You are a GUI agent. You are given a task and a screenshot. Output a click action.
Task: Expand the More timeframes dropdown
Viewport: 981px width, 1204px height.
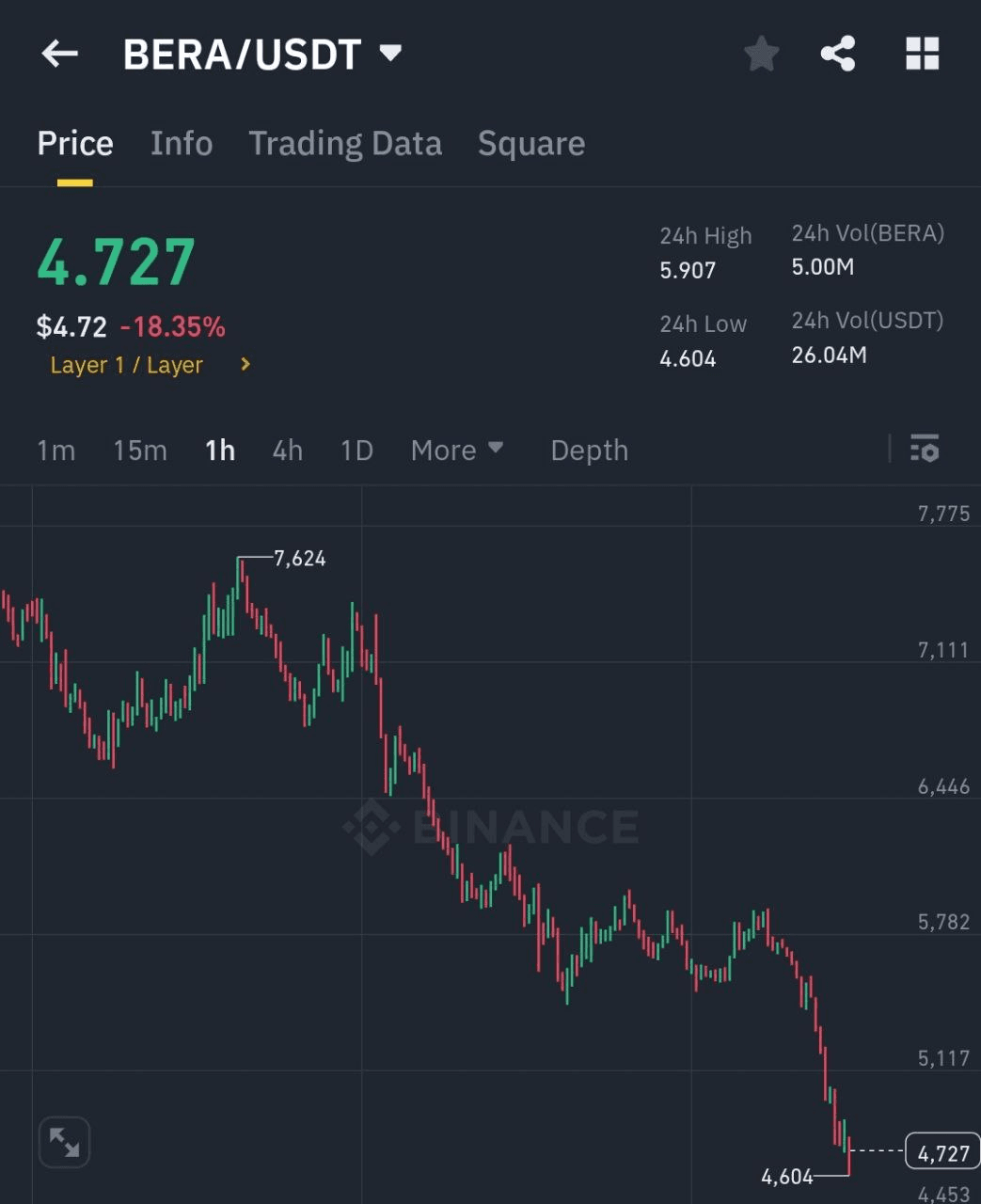457,451
